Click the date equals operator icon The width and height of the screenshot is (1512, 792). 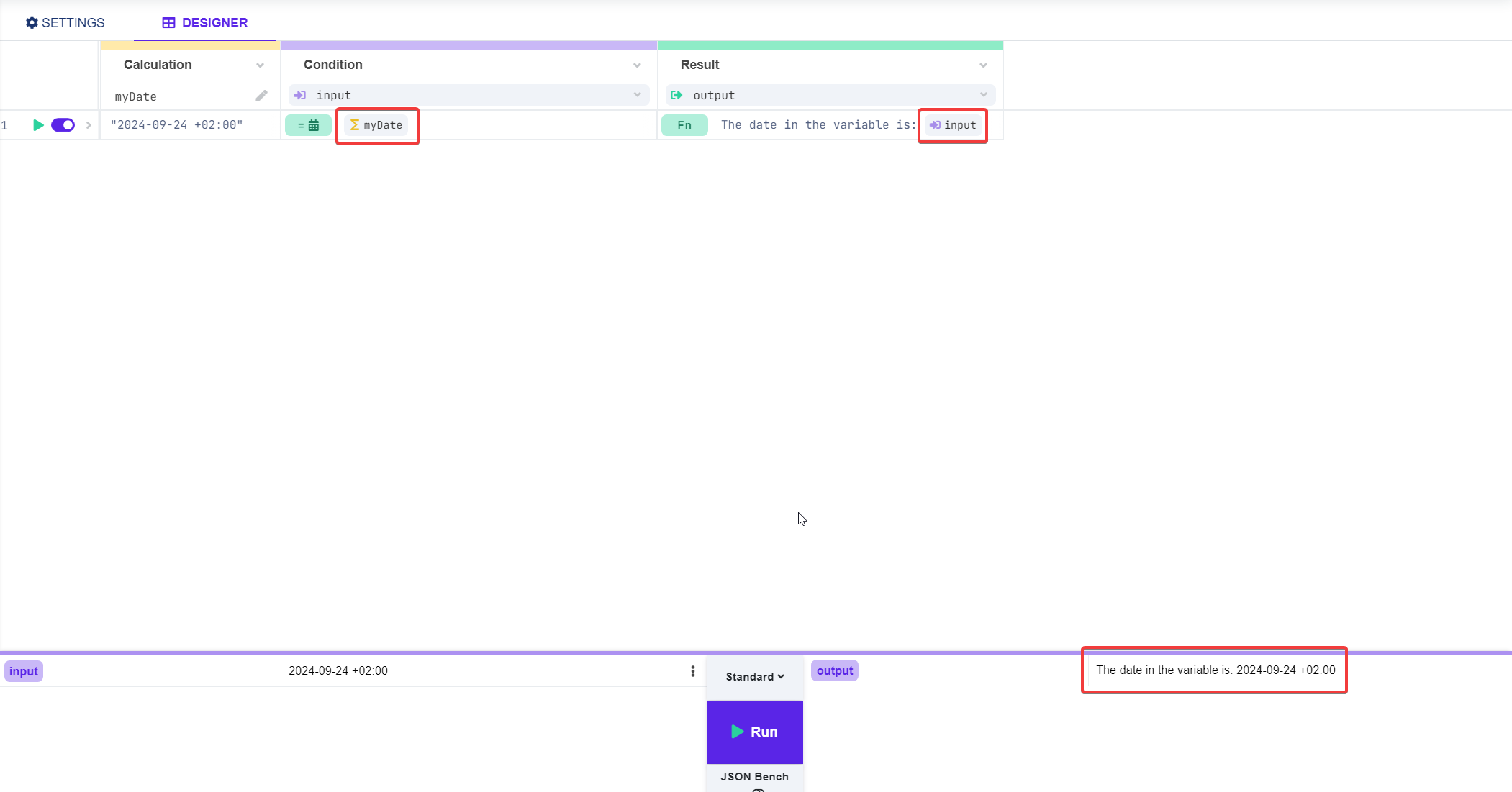[308, 125]
